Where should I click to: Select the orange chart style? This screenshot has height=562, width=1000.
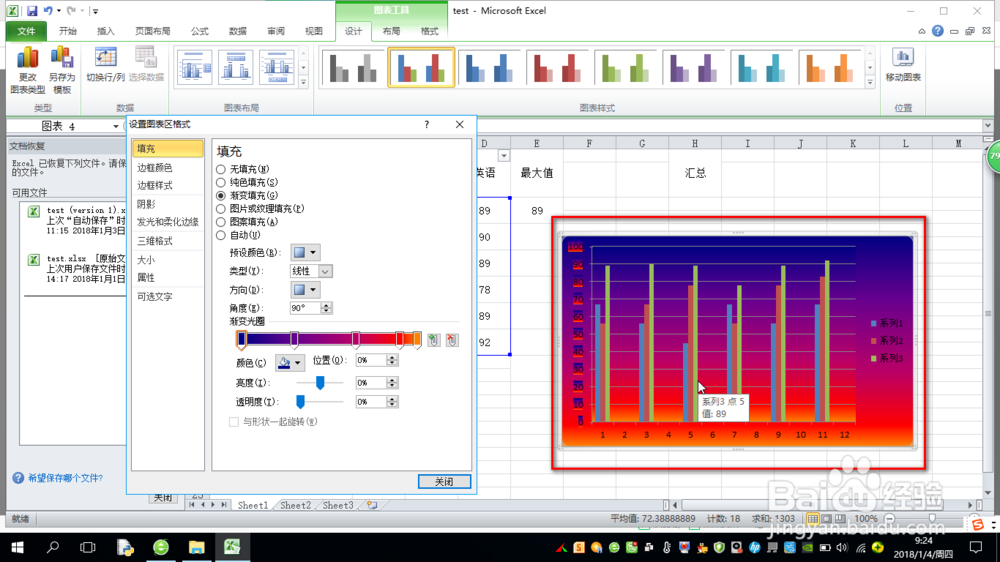click(x=830, y=67)
